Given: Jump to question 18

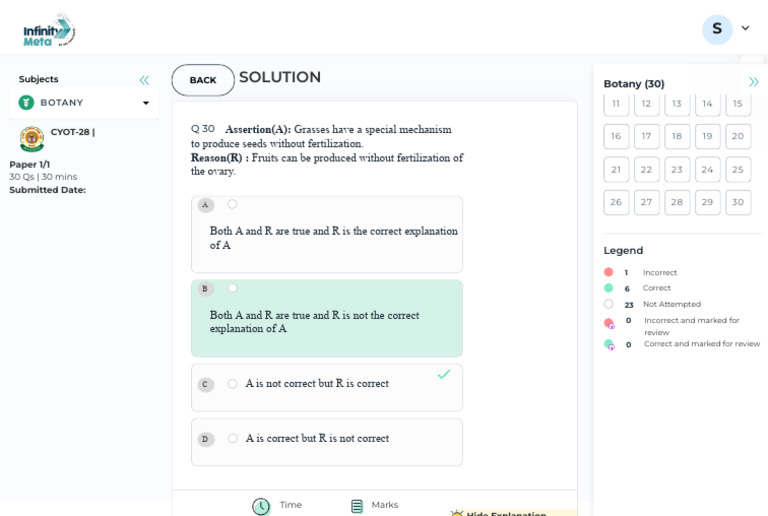Looking at the screenshot, I should pyautogui.click(x=677, y=136).
